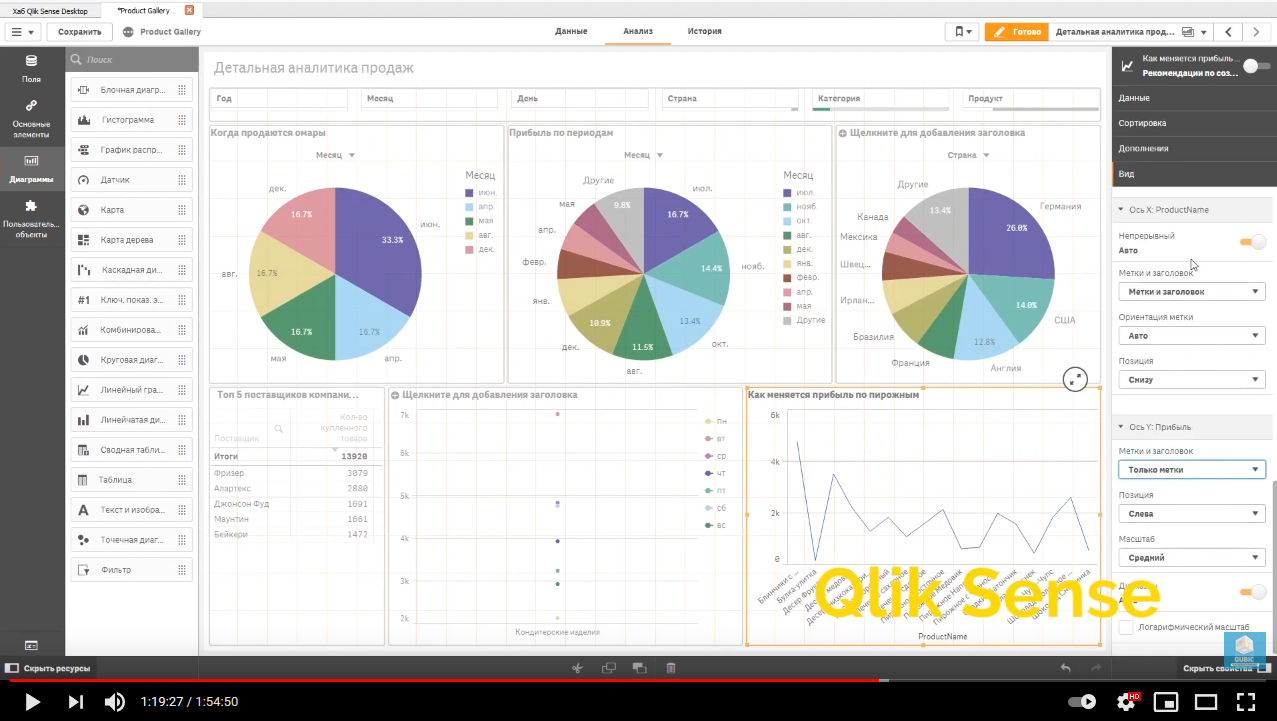The width and height of the screenshot is (1277, 721).
Task: Toggle Рекомендации по созданию диаграмм switch
Action: click(x=1256, y=66)
